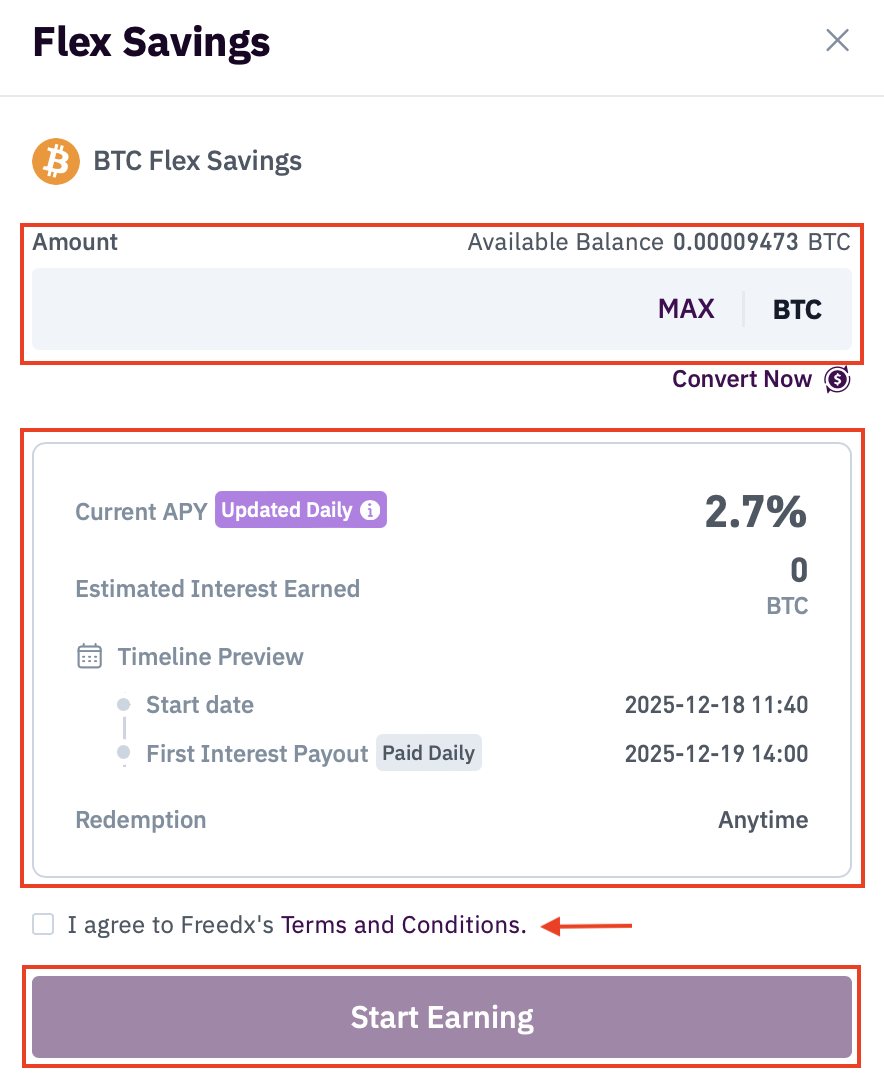The height and width of the screenshot is (1090, 884).
Task: Click the Start Earning button
Action: (442, 1017)
